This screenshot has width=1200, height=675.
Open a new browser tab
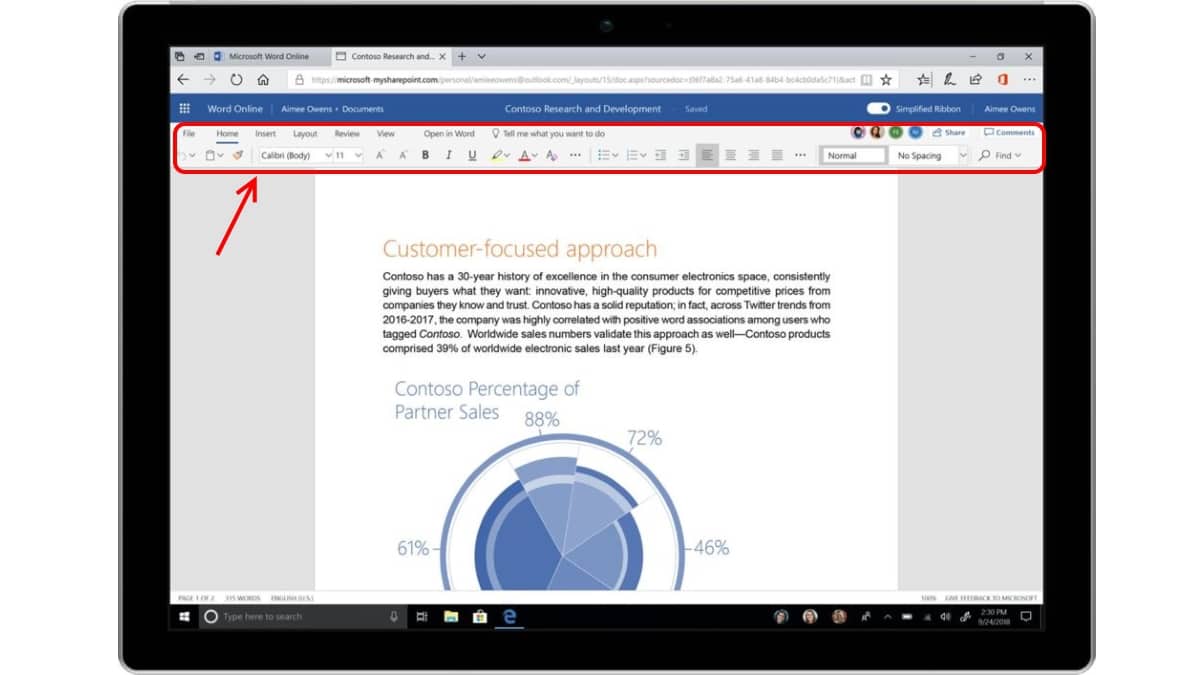462,56
